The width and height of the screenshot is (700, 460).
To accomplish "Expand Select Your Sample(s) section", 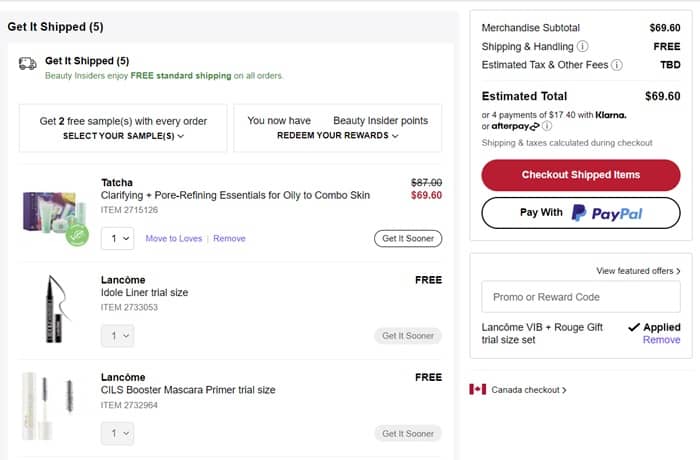I will (x=123, y=135).
